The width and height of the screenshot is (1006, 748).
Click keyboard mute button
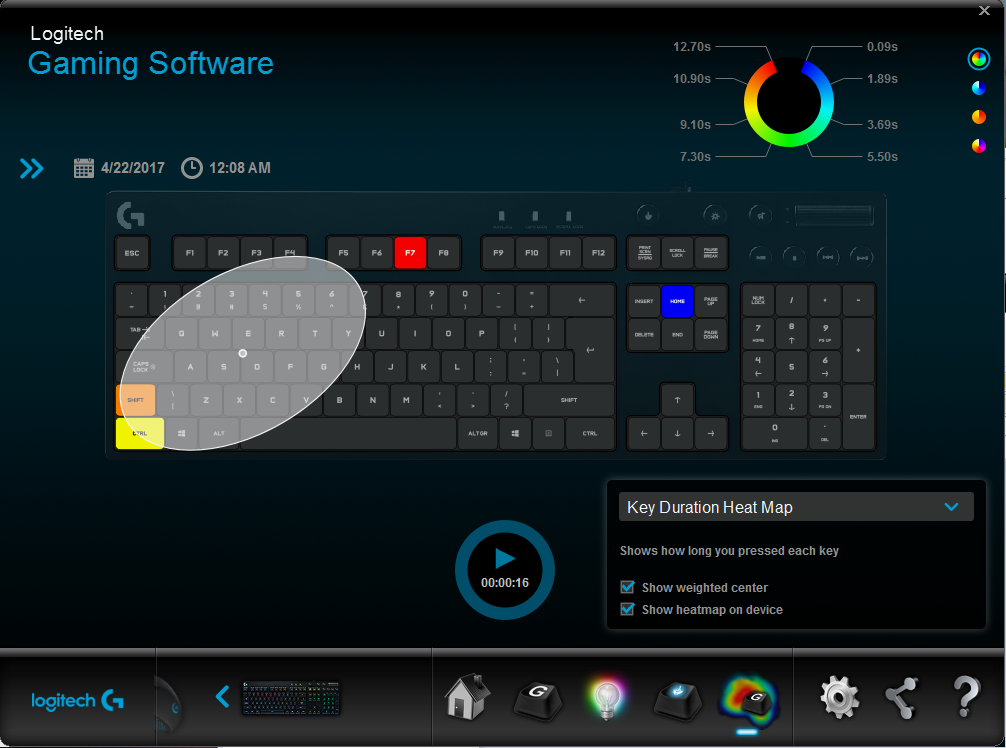(760, 216)
